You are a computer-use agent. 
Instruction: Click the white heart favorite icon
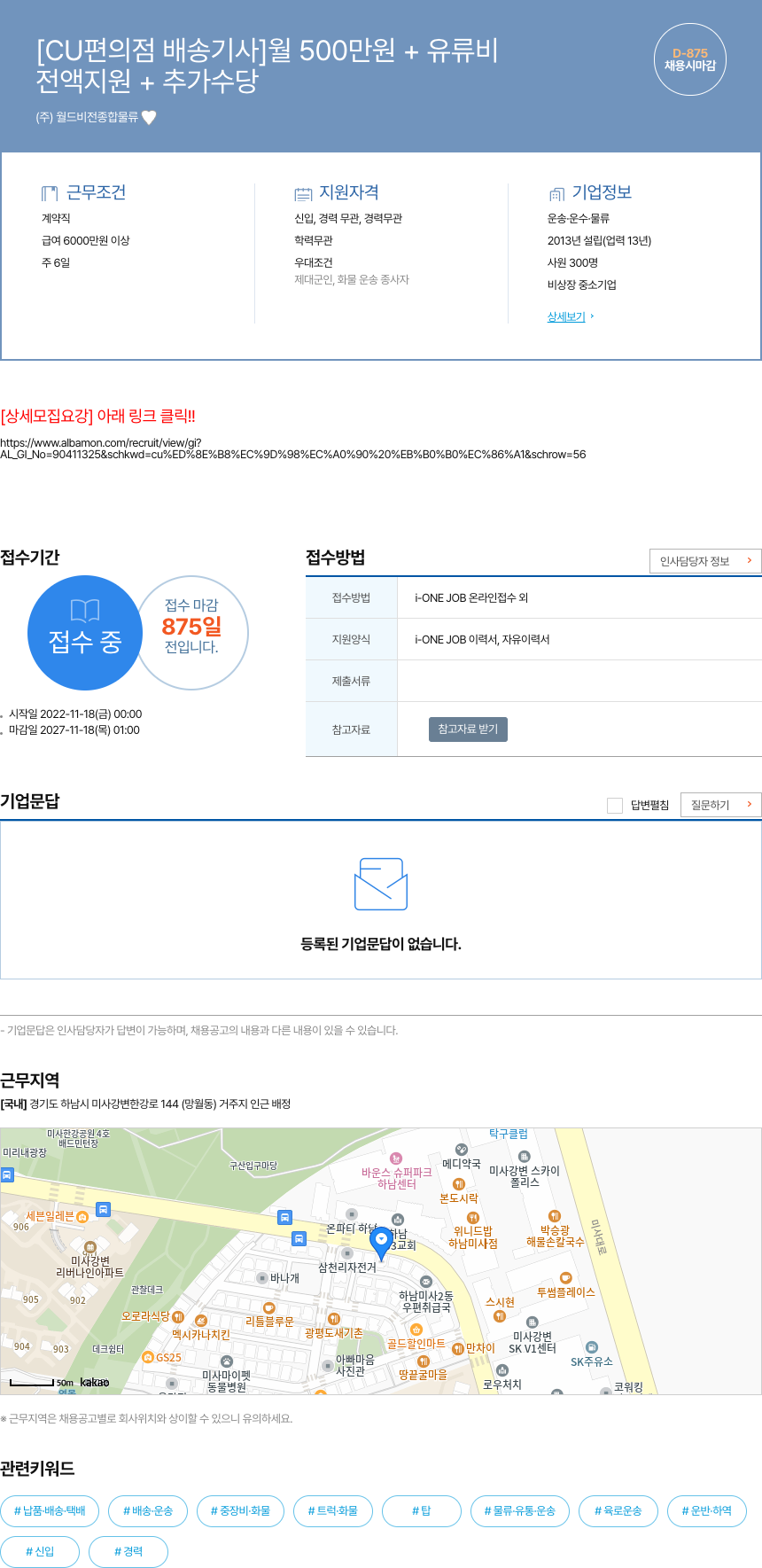click(x=149, y=117)
